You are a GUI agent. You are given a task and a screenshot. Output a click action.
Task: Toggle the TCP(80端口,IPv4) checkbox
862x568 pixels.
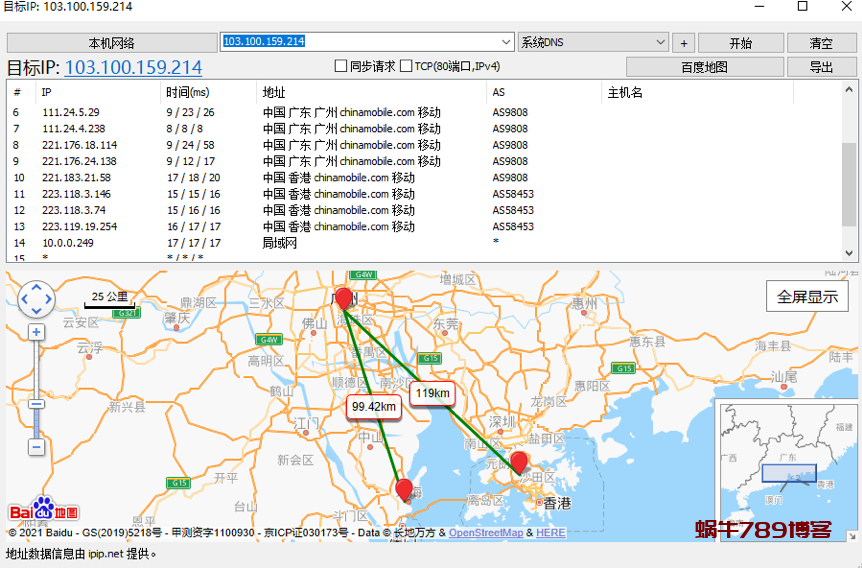tap(406, 67)
